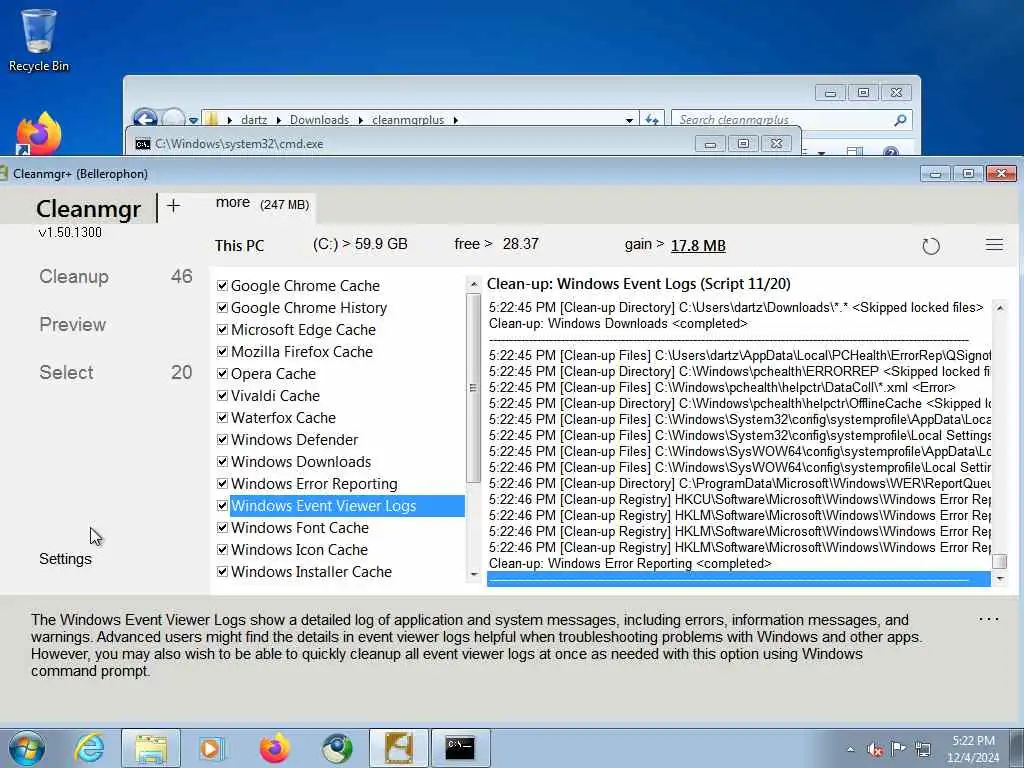Viewport: 1024px width, 768px height.
Task: Toggle Microsoft Edge Cache checkbox
Action: (x=222, y=330)
